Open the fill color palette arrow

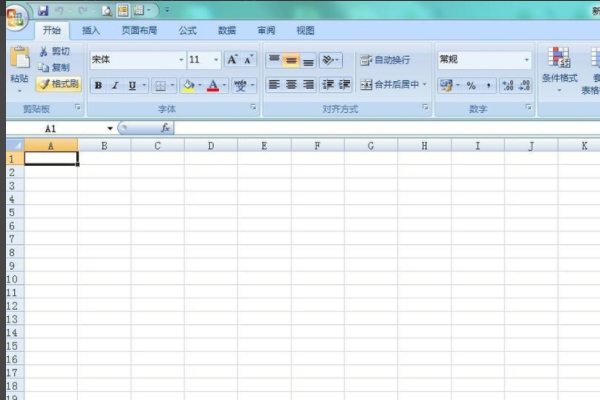(x=200, y=85)
